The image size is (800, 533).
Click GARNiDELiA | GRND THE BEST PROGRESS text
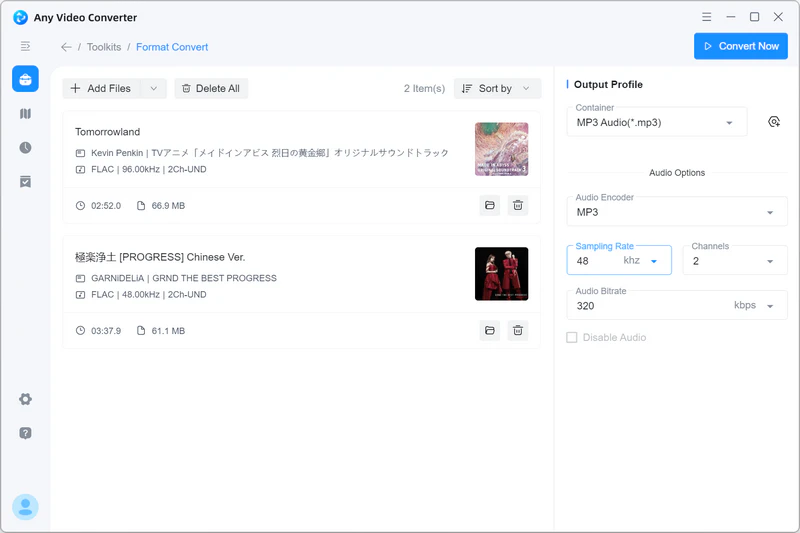click(x=184, y=278)
